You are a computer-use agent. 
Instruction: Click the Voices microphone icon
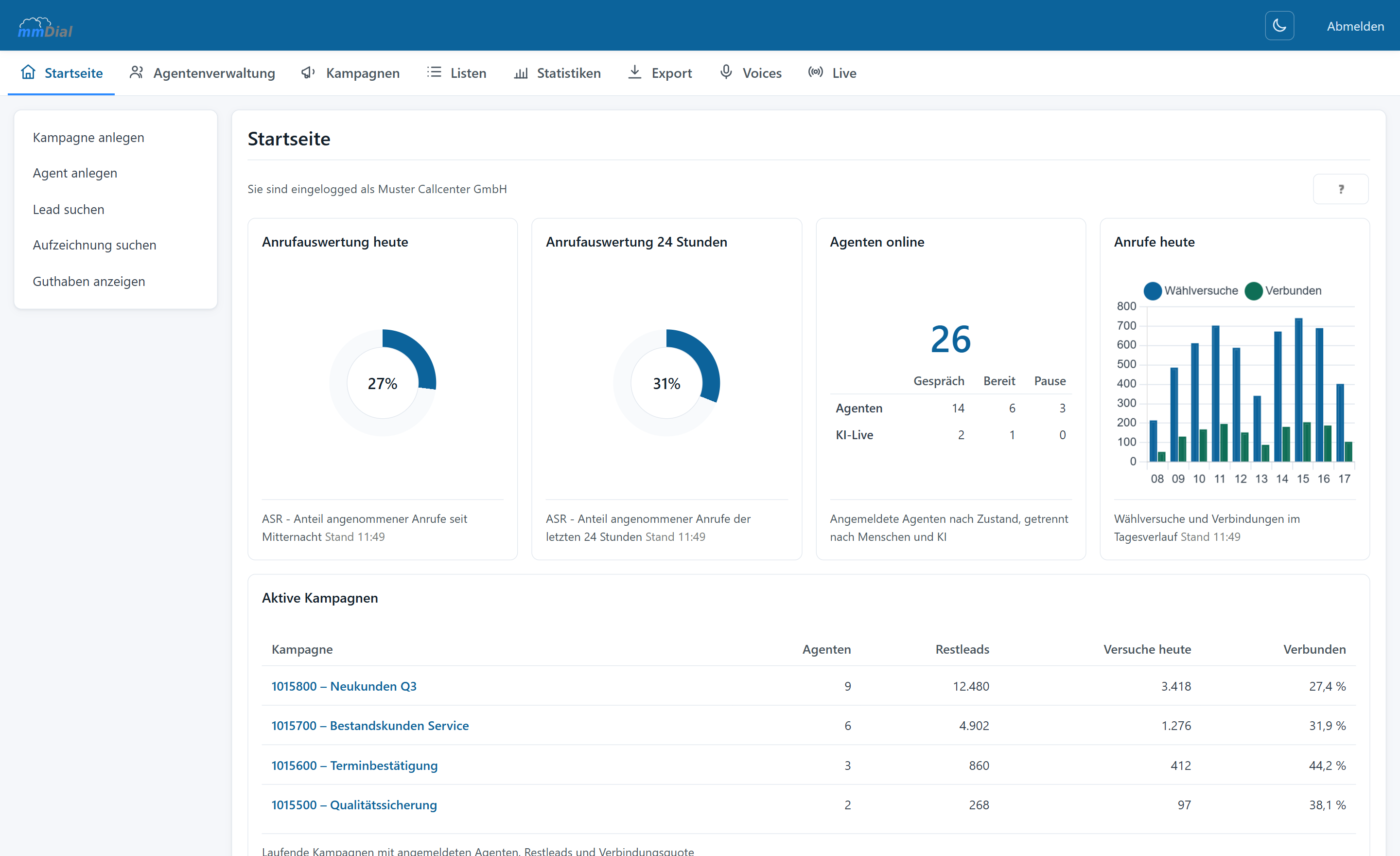[x=726, y=72]
